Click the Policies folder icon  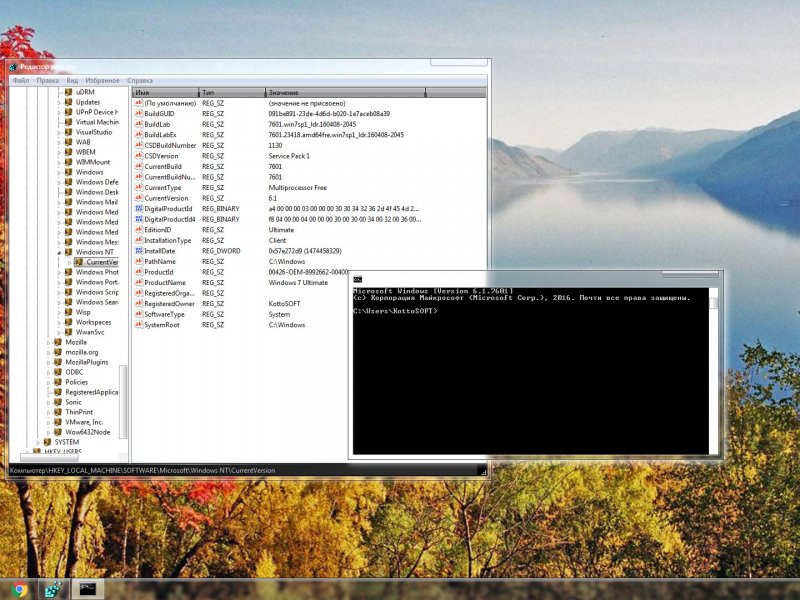point(58,382)
